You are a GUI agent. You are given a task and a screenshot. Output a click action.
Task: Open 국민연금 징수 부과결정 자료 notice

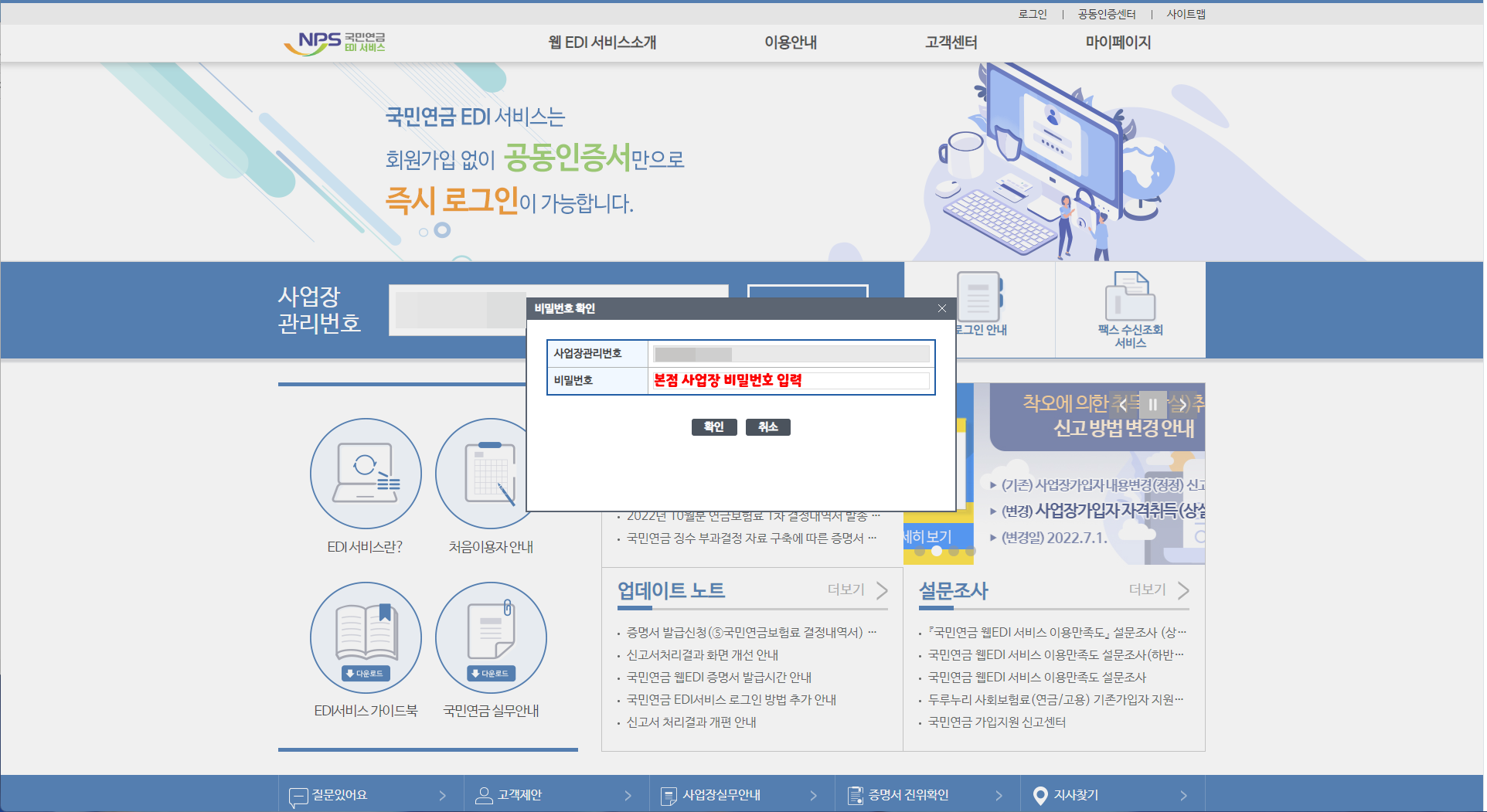point(751,538)
